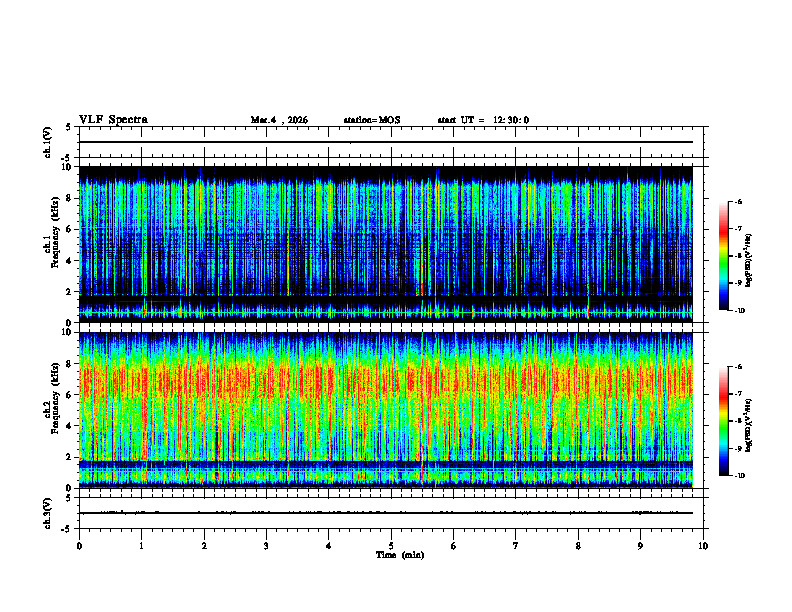Viewport: 792px width, 612px height.
Task: Click the ch.1 spectrogram panel
Action: click(x=386, y=244)
